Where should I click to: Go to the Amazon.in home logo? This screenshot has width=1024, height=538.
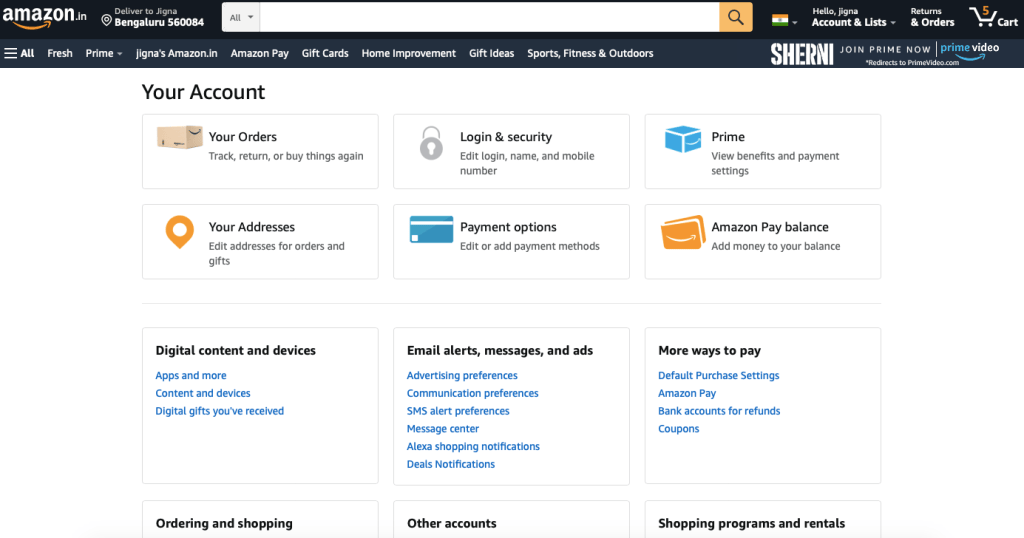pyautogui.click(x=44, y=17)
